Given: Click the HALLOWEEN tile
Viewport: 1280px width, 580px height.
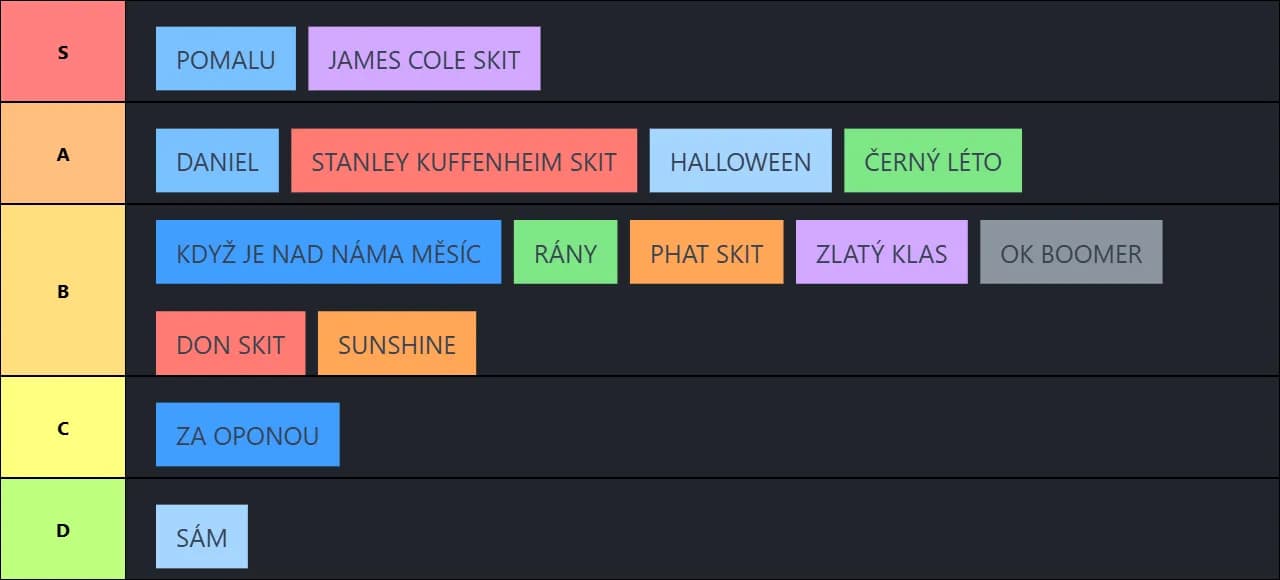Looking at the screenshot, I should click(x=740, y=161).
